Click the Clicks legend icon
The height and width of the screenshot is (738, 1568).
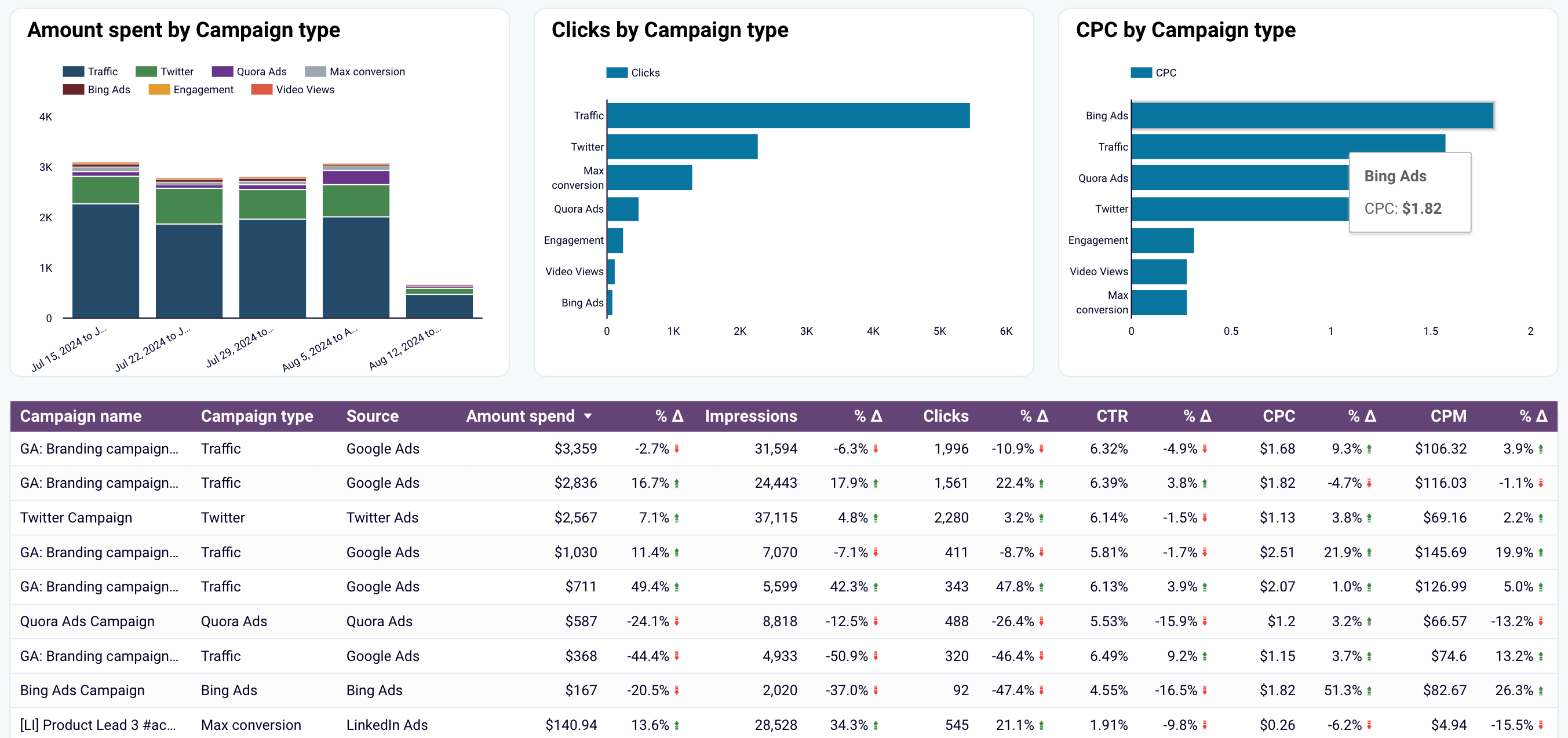(617, 73)
